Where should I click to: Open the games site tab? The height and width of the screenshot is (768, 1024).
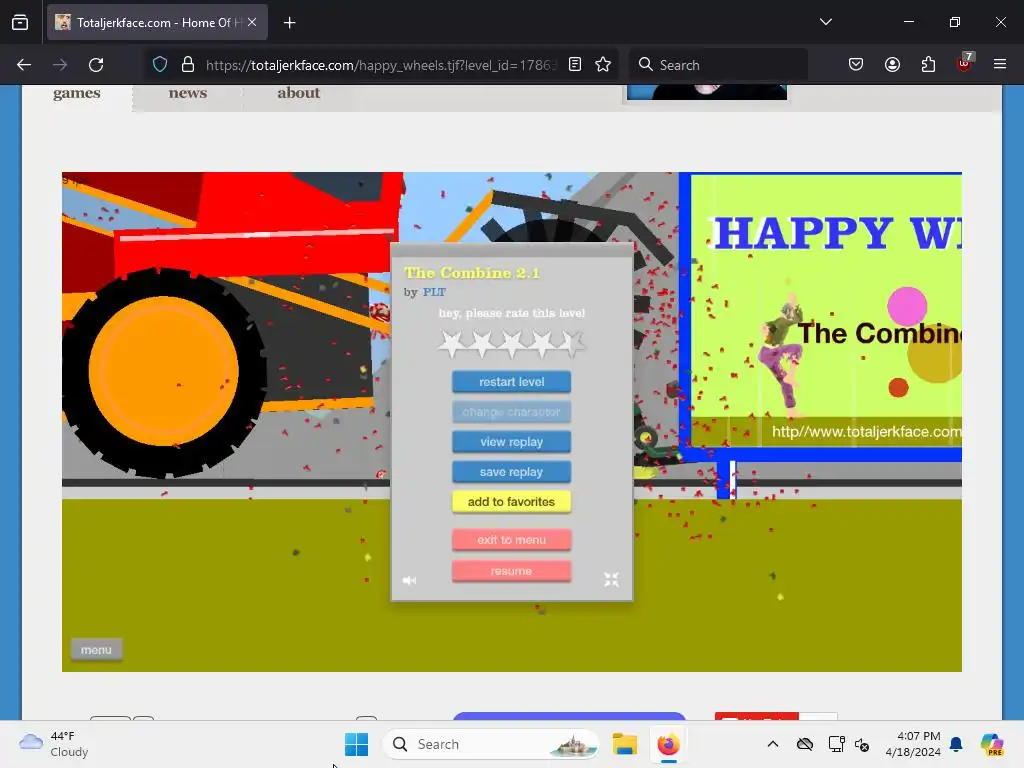76,93
